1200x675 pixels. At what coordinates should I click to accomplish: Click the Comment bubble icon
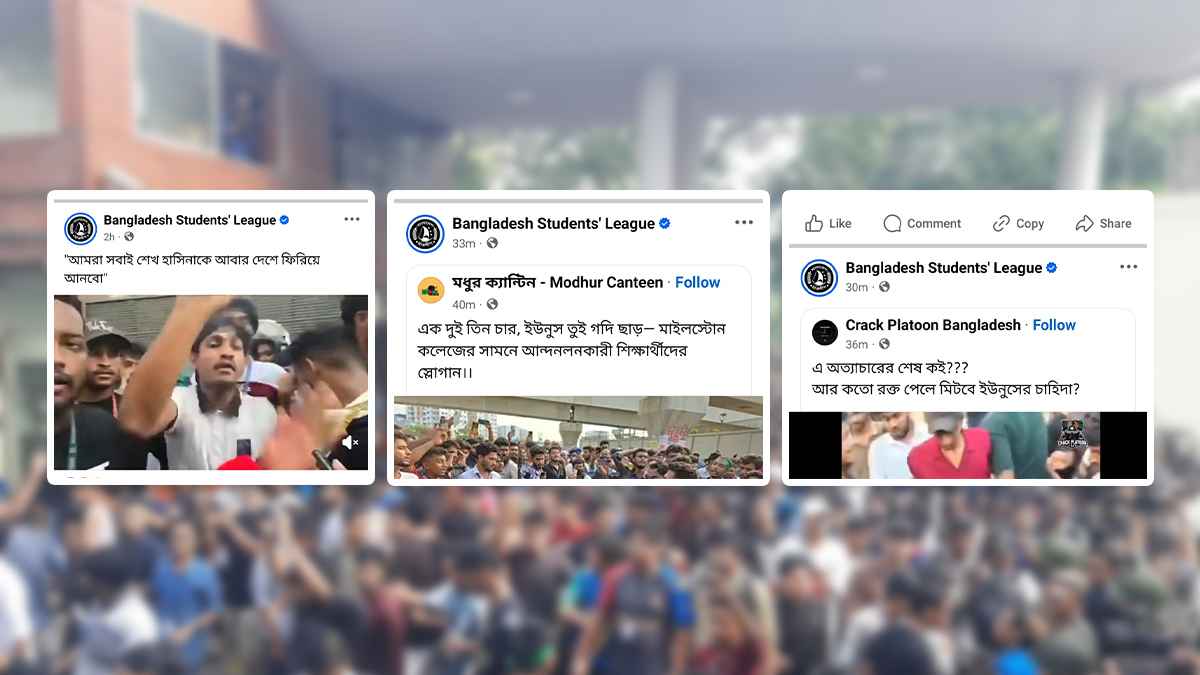click(892, 223)
